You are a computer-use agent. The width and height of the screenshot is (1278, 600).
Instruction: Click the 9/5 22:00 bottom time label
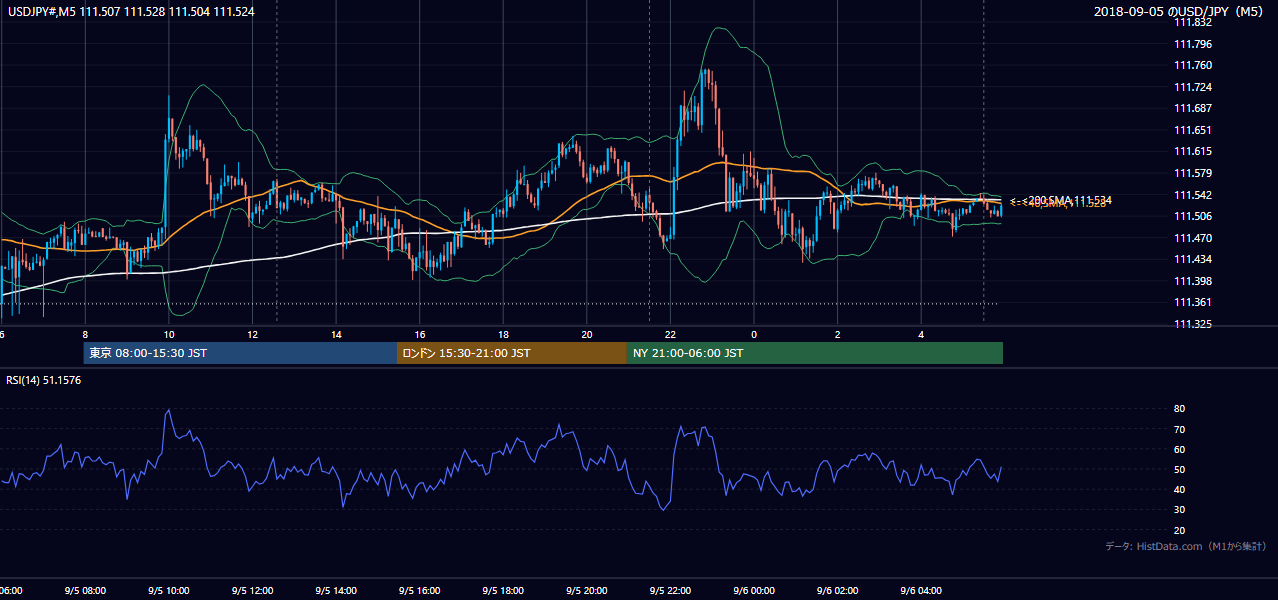(x=669, y=591)
